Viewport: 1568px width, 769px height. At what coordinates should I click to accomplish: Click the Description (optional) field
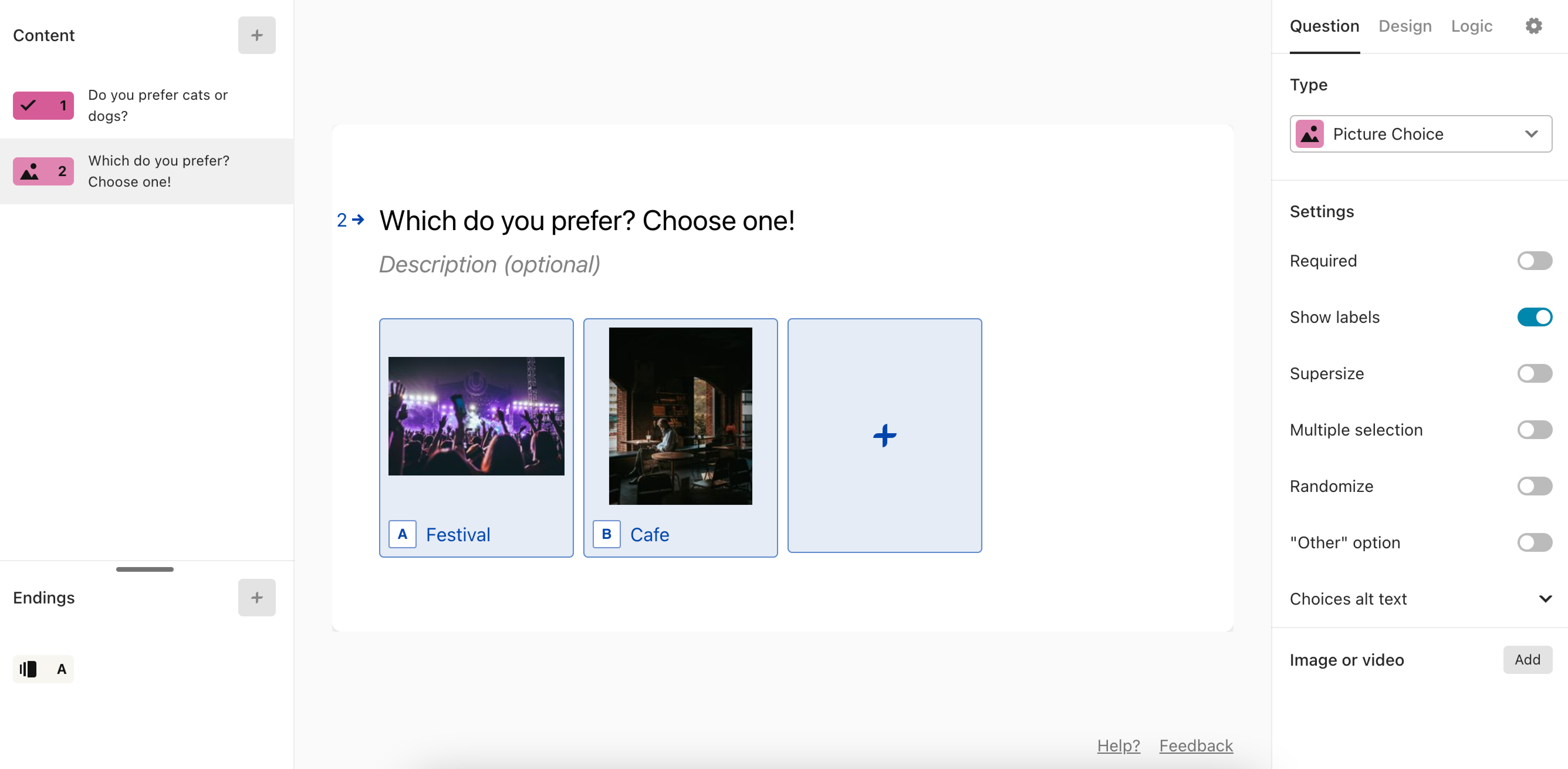(489, 264)
